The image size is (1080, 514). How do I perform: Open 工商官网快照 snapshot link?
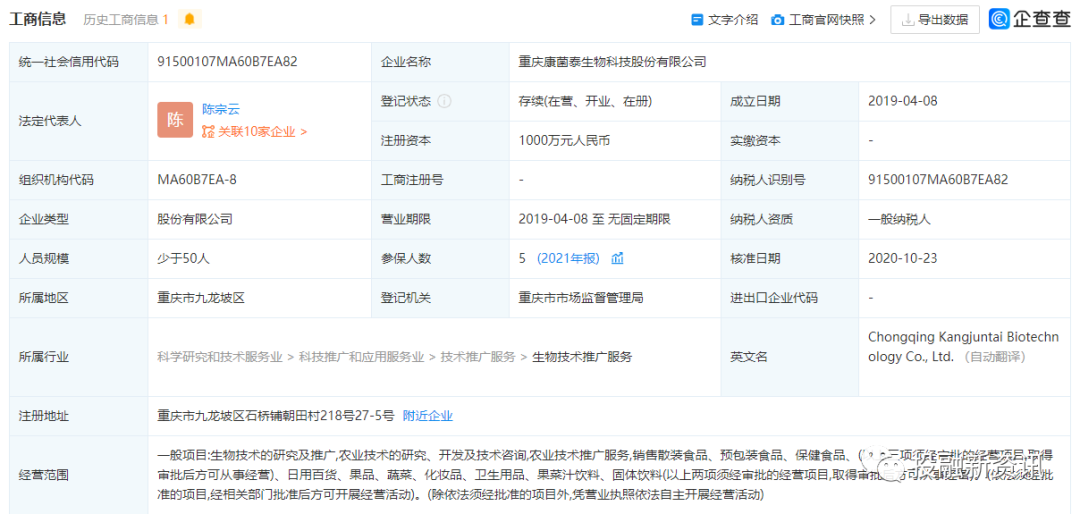(x=827, y=19)
